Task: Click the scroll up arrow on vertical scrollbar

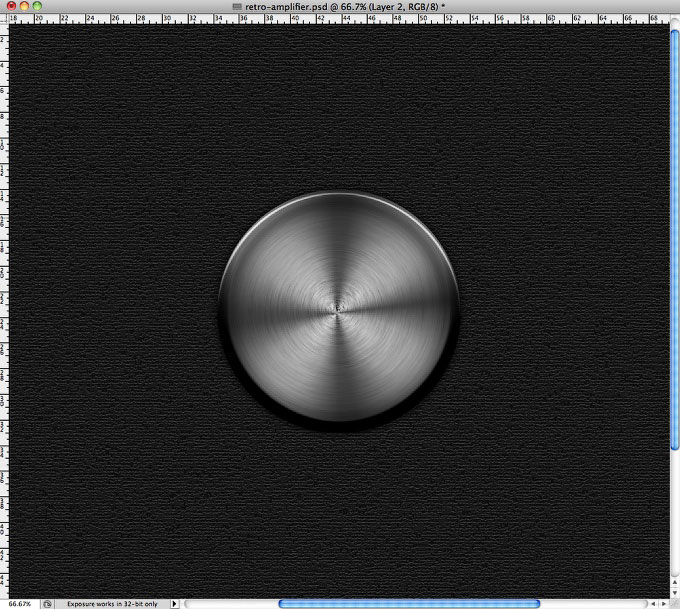Action: [x=675, y=583]
